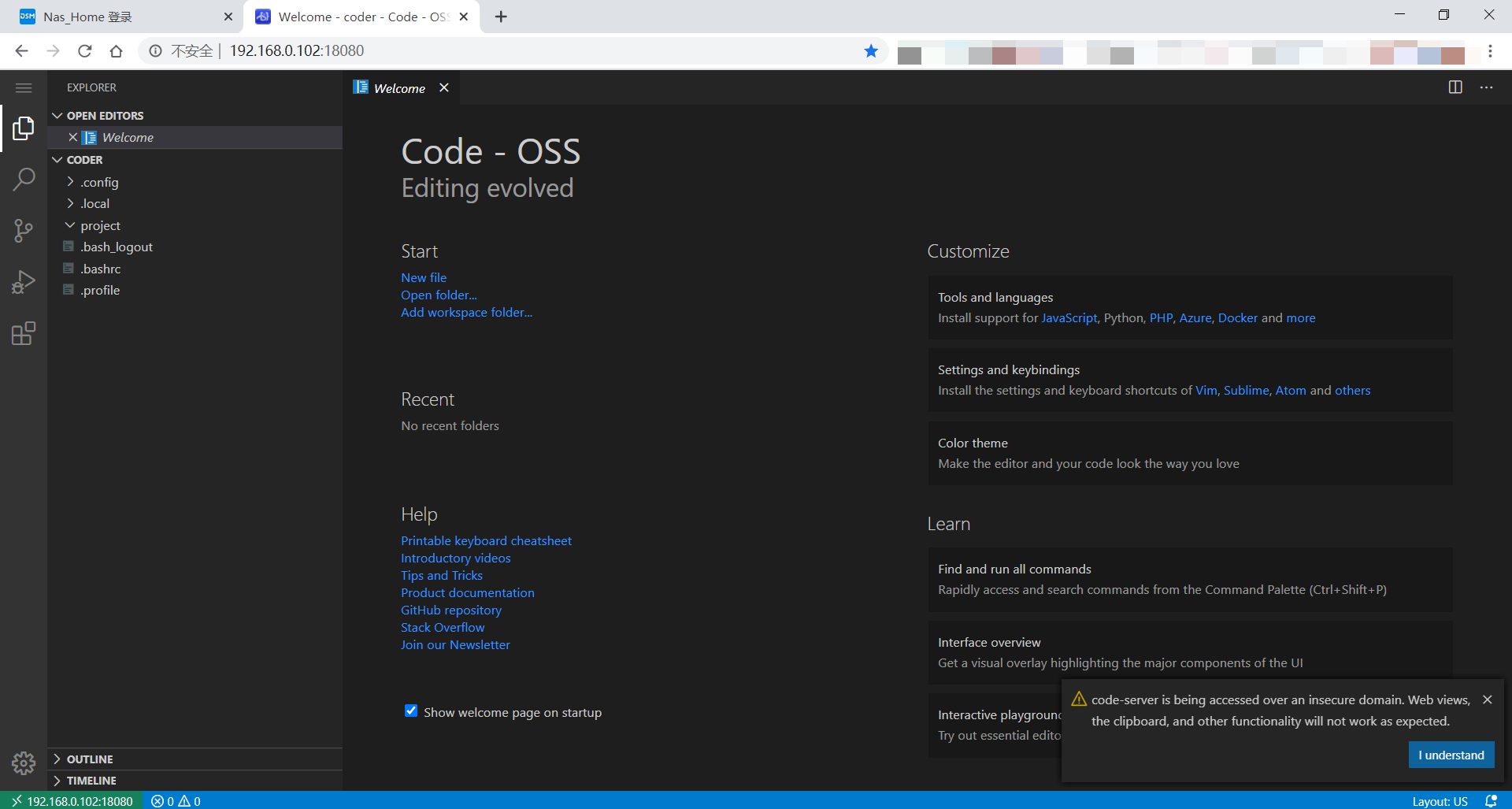Install PHP language support link

1161,317
